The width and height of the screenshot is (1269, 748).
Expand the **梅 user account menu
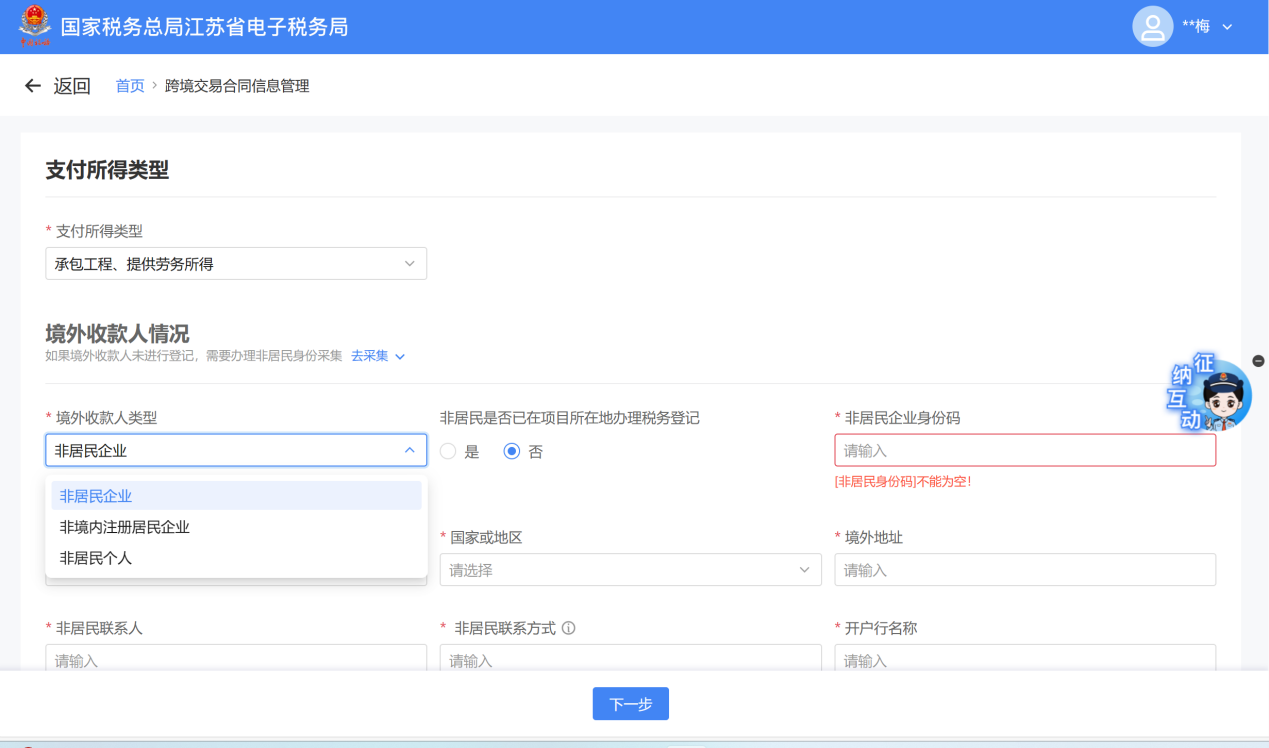pos(1227,27)
